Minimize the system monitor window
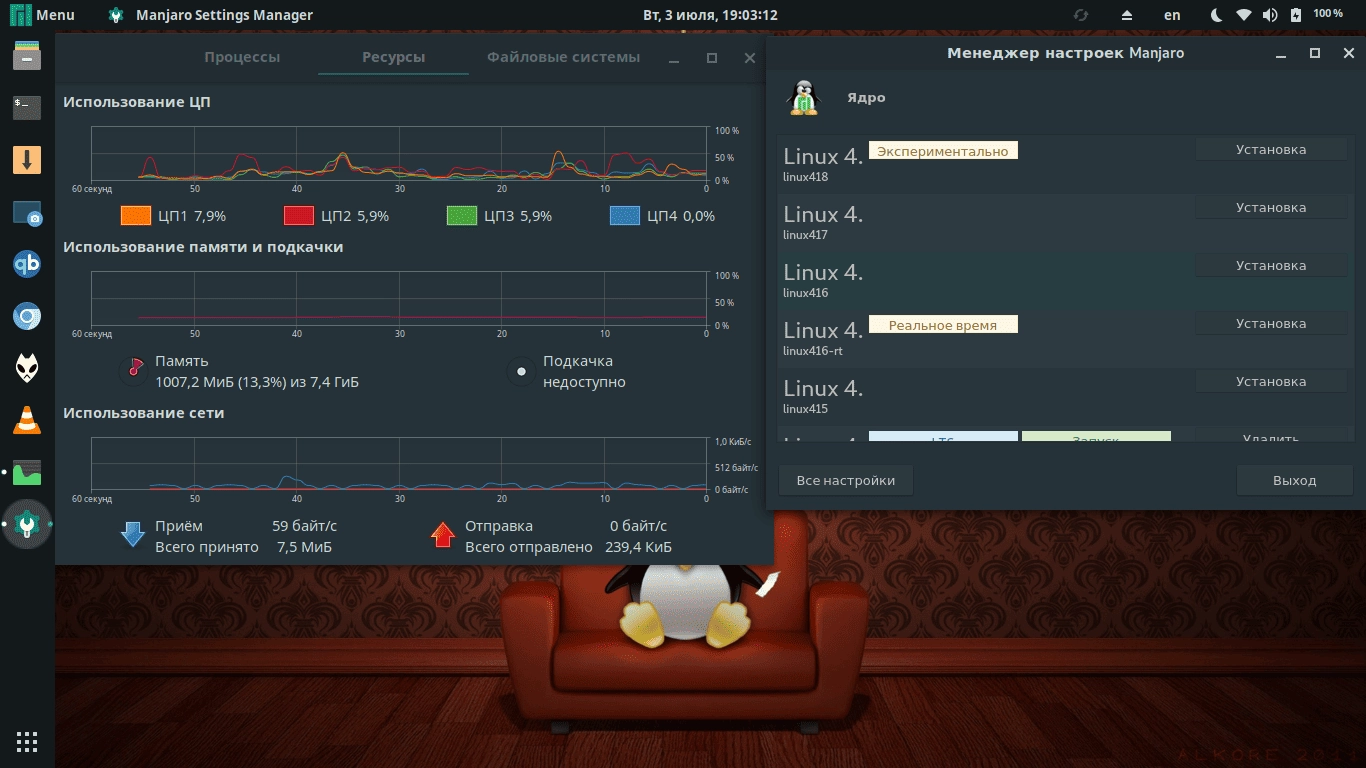This screenshot has height=768, width=1366. click(x=675, y=58)
